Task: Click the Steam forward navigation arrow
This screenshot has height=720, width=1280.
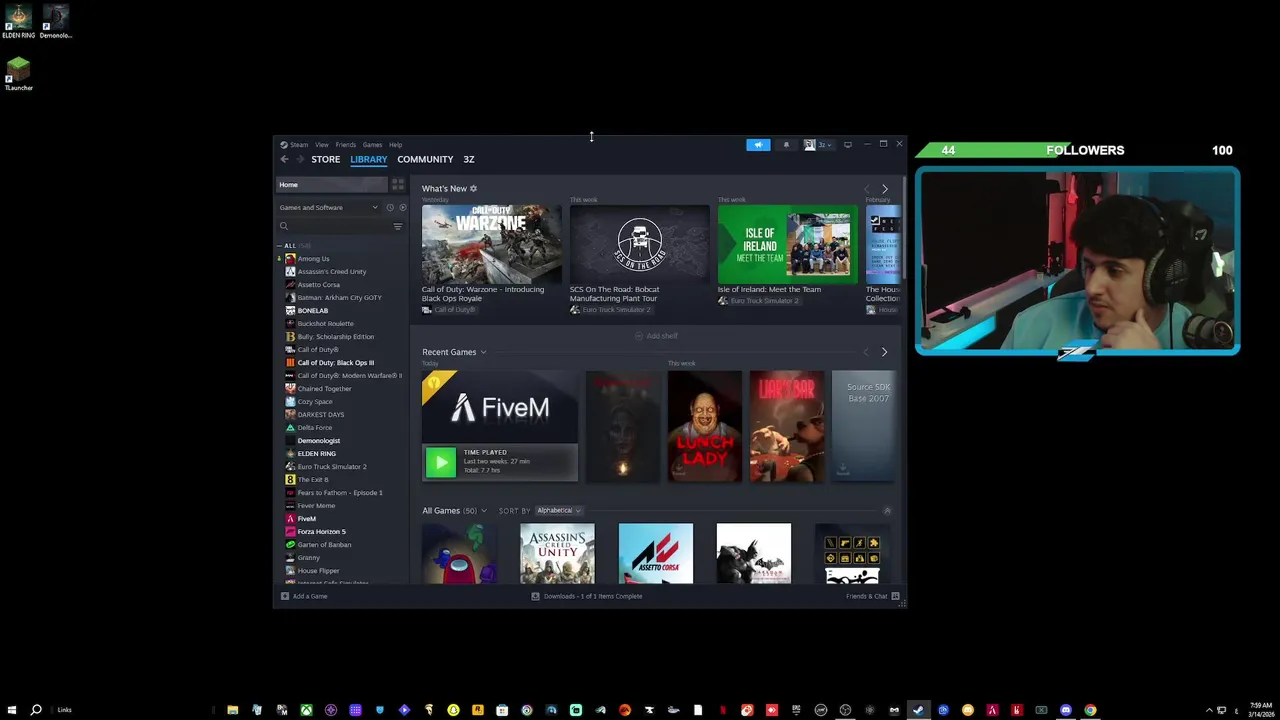Action: coord(299,159)
